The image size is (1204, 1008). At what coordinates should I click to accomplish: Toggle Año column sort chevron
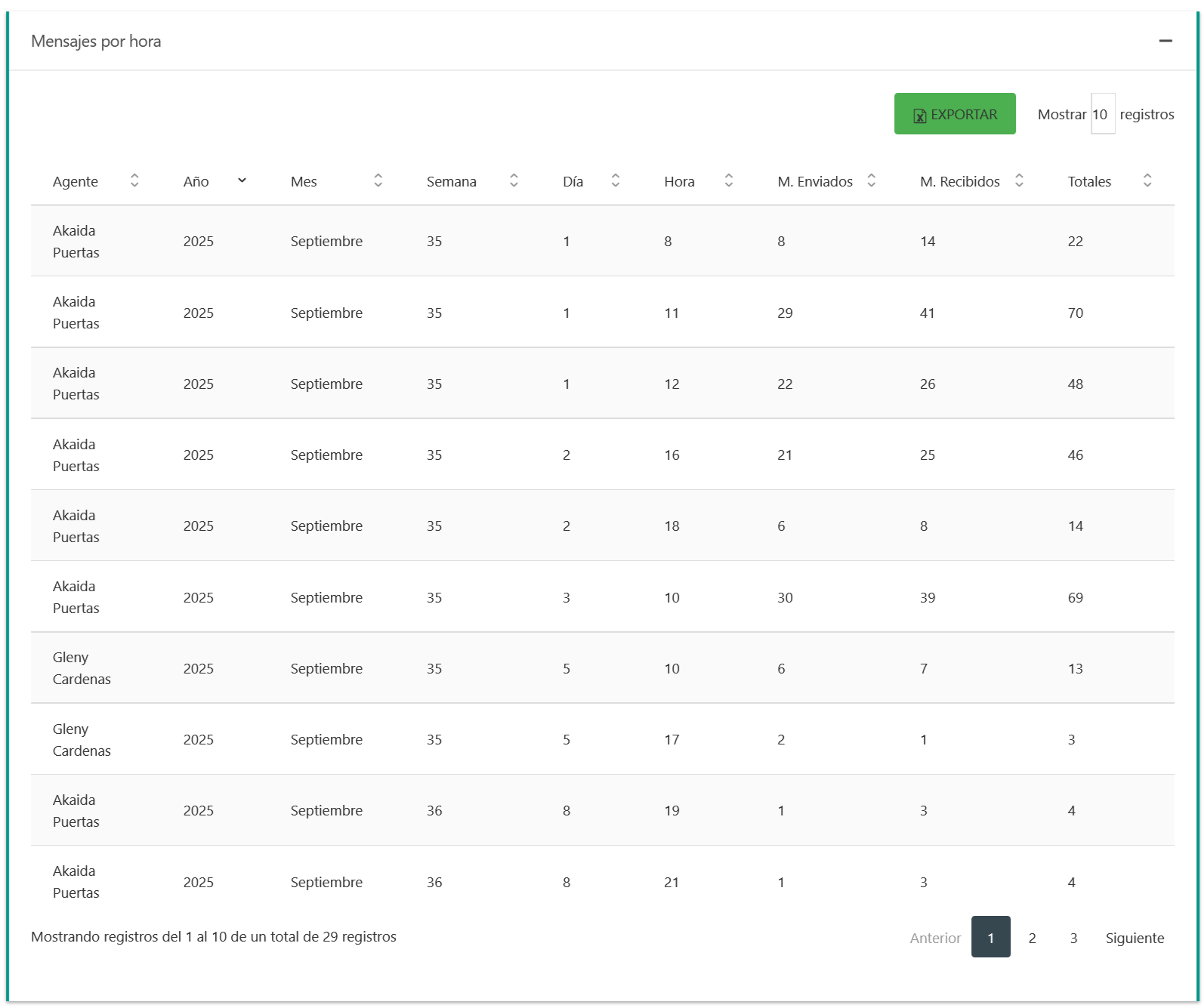(x=242, y=180)
